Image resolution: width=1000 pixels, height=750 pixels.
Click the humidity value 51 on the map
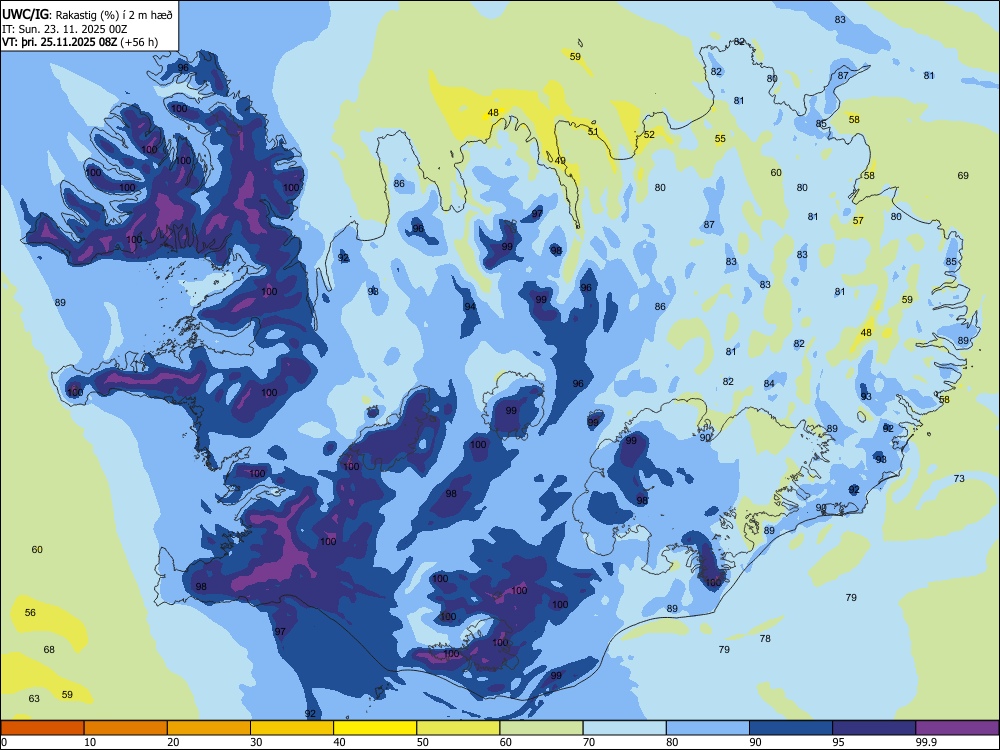tap(593, 132)
